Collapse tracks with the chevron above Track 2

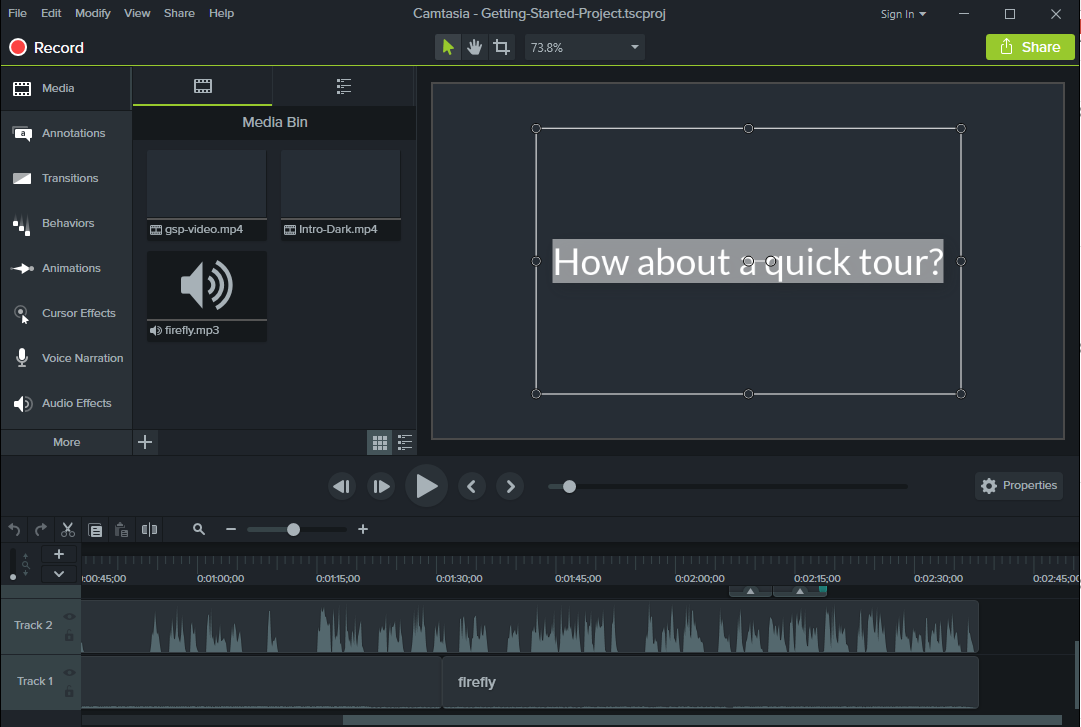59,573
